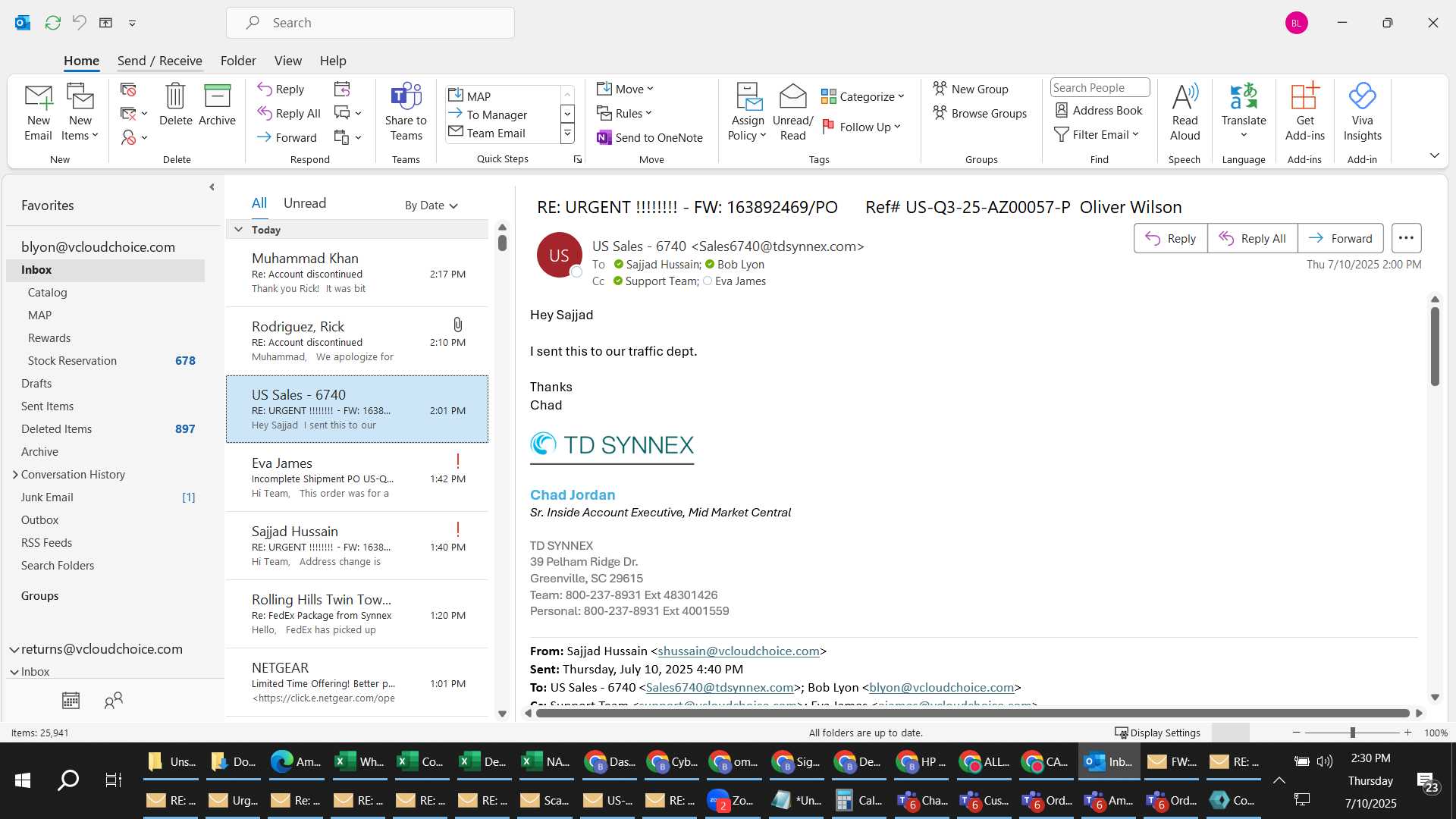1456x819 pixels.
Task: Archive the selected message
Action: pyautogui.click(x=217, y=105)
